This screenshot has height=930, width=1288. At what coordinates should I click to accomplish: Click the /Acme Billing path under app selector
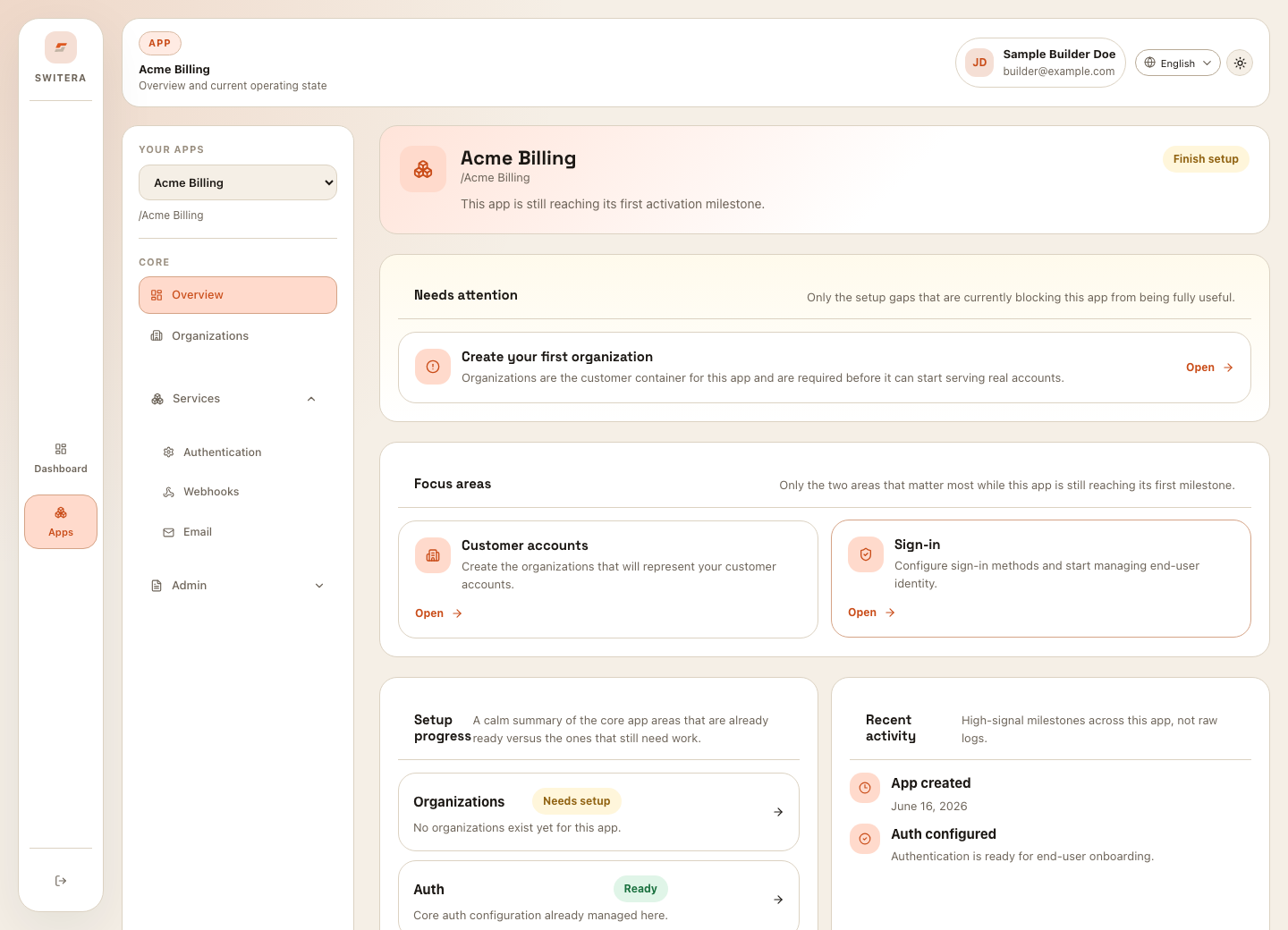171,216
